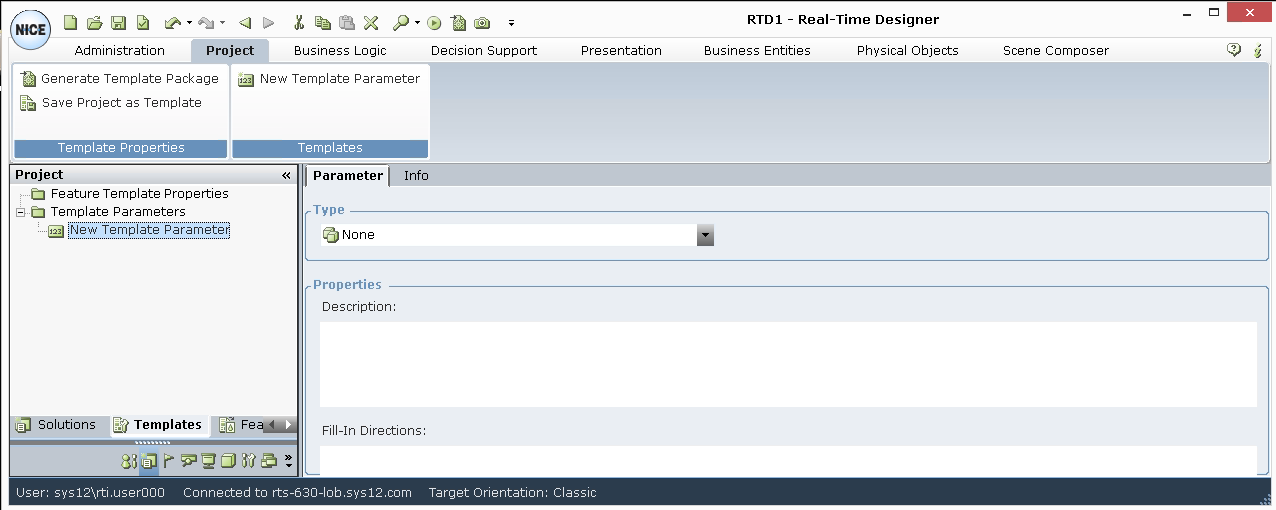Collapse the Project panel with double chevron
Image resolution: width=1276 pixels, height=510 pixels.
click(x=286, y=175)
